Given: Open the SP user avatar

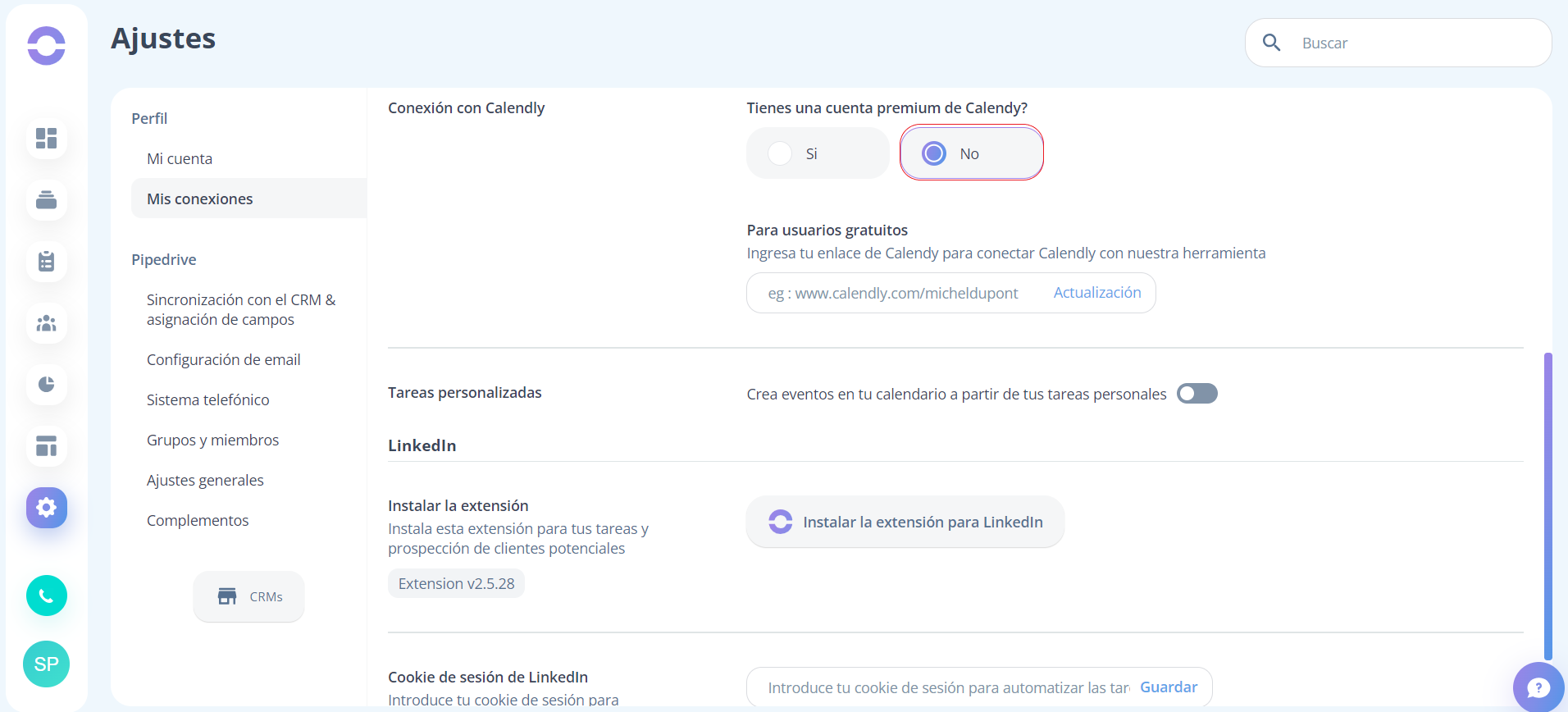Looking at the screenshot, I should pyautogui.click(x=47, y=664).
